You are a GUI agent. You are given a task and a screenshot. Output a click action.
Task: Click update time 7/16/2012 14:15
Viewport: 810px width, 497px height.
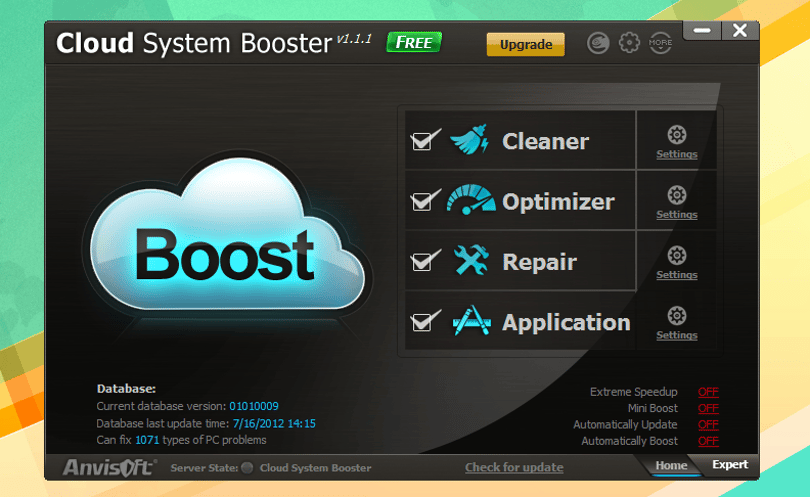274,424
